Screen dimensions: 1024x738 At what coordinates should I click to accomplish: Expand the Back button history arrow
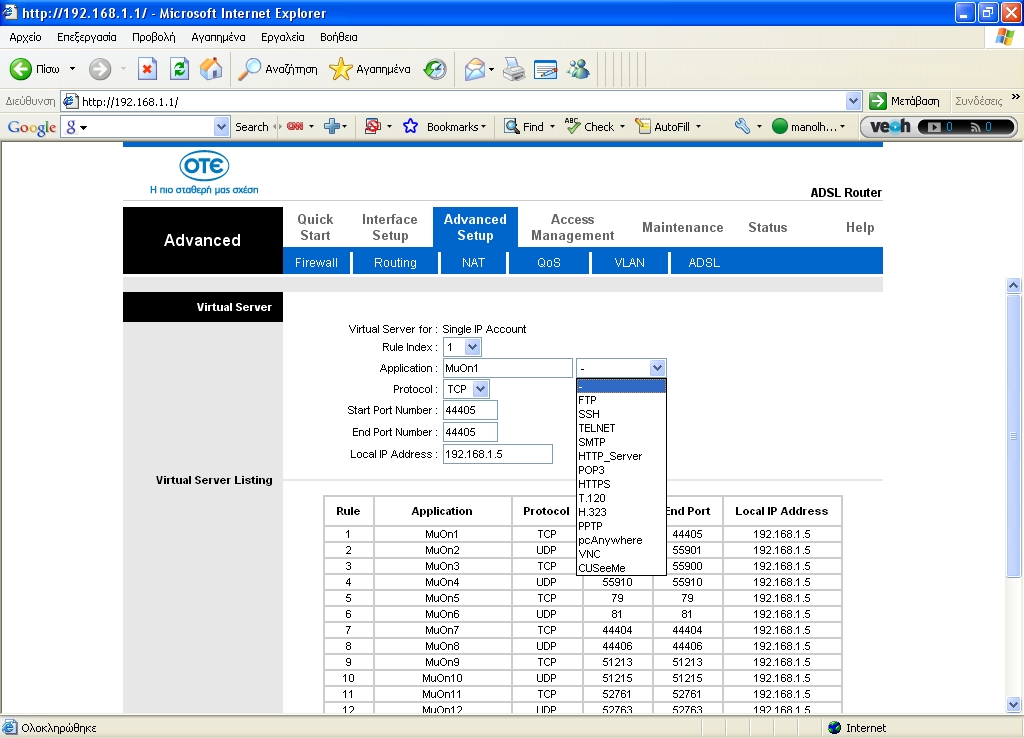(x=72, y=69)
